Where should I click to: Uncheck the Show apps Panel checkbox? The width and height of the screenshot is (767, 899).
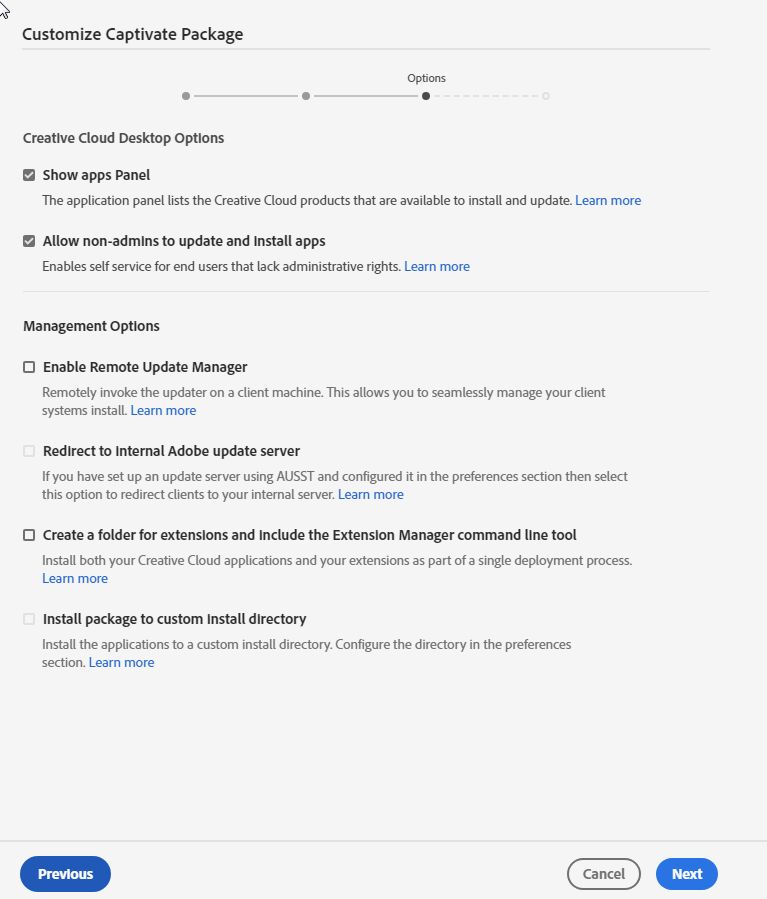29,175
